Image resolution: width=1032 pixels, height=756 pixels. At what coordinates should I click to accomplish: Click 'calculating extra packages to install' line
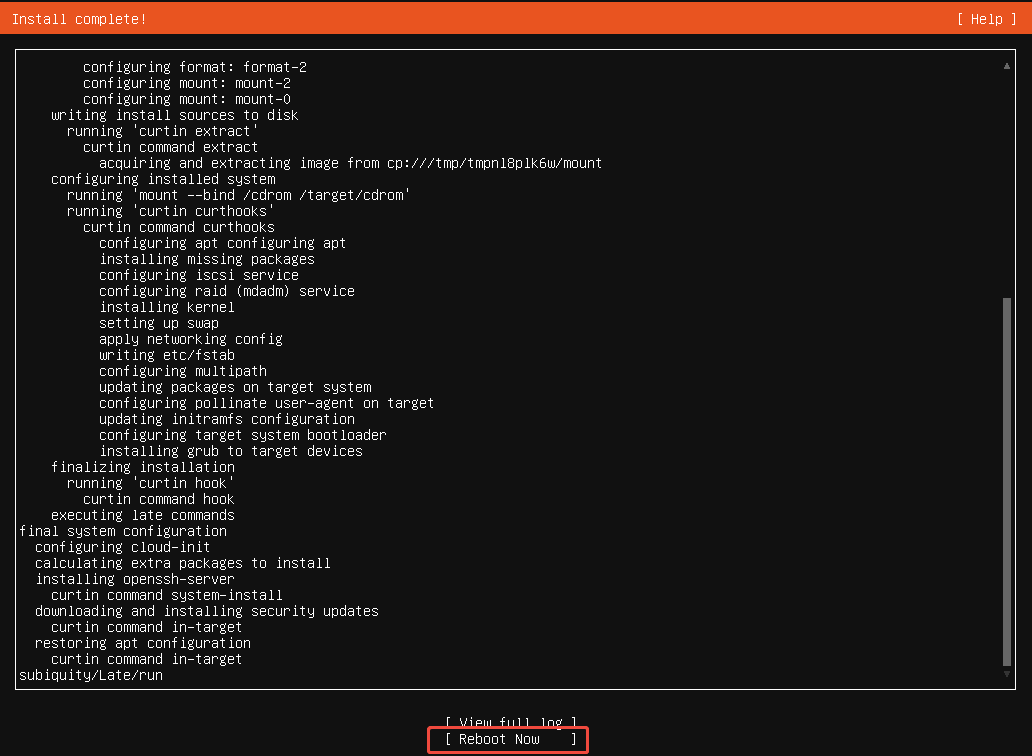(x=183, y=563)
